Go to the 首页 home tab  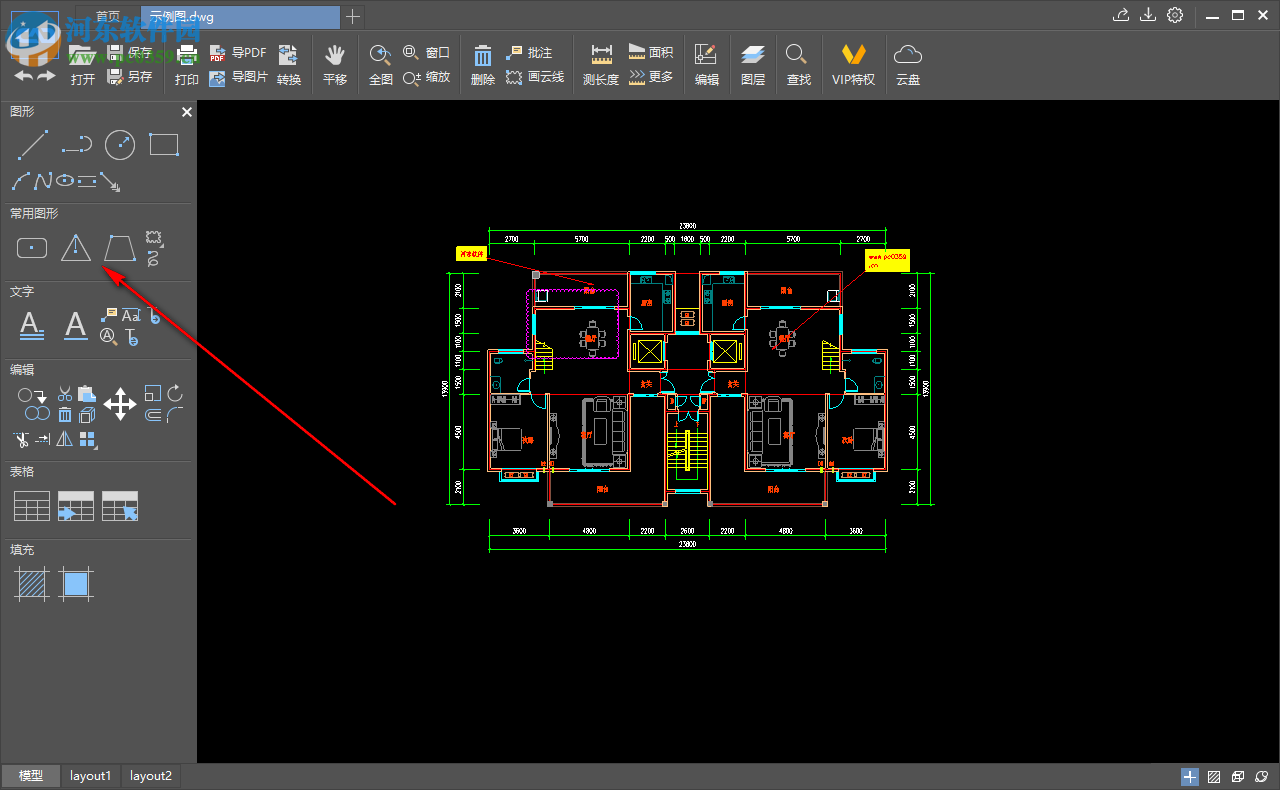[108, 15]
